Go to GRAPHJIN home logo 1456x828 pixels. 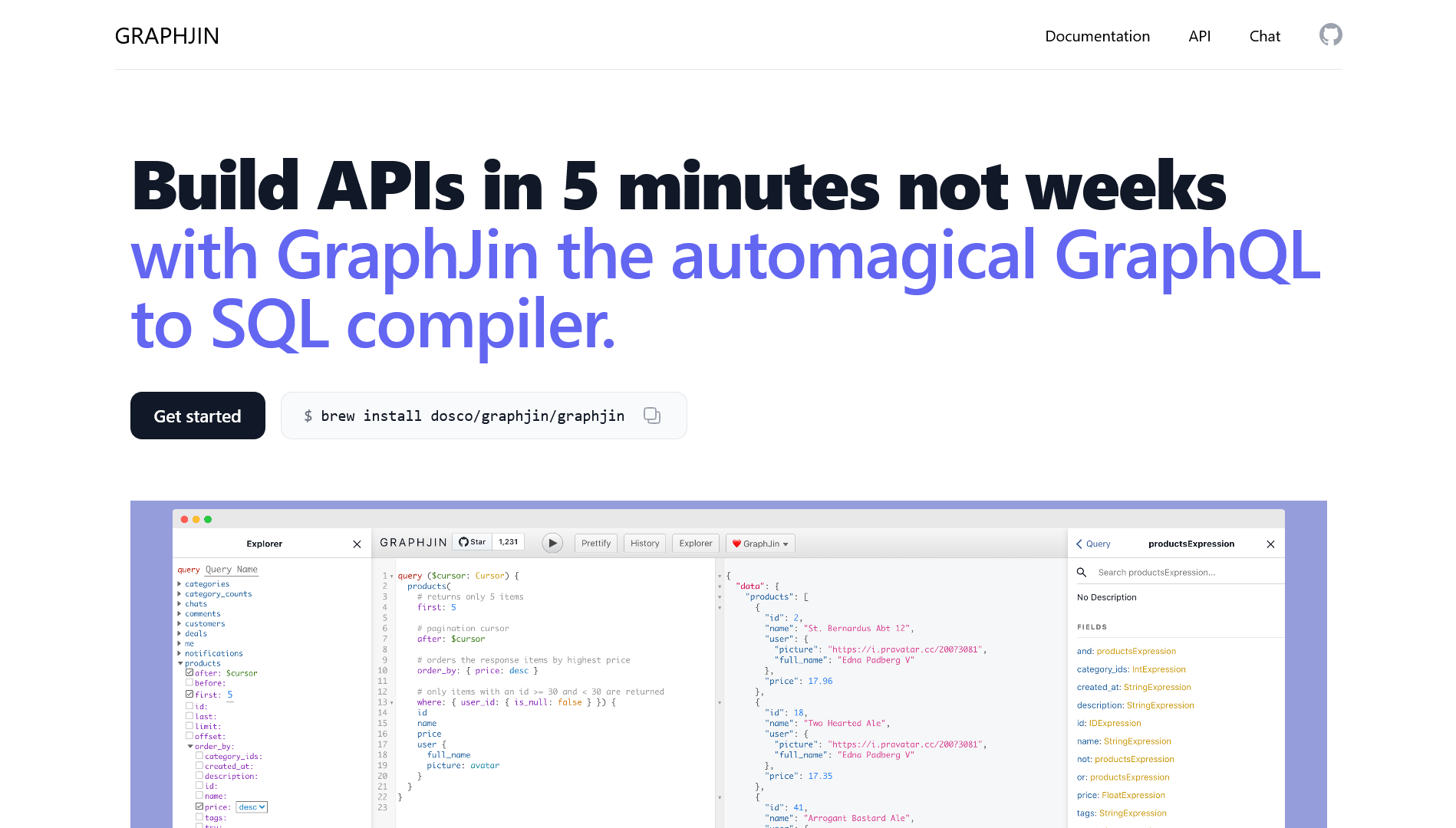pos(167,36)
